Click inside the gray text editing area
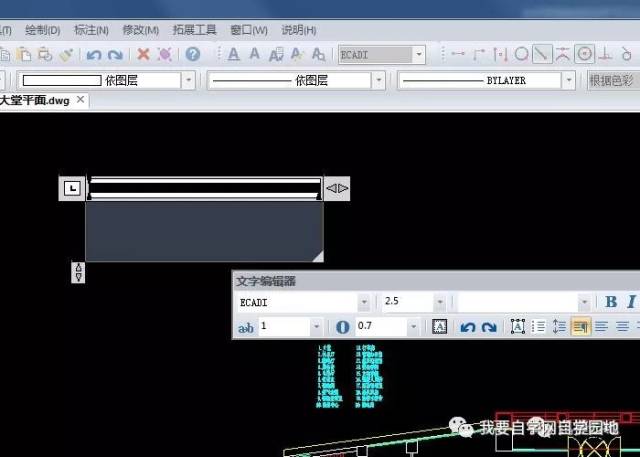The height and width of the screenshot is (457, 640). (204, 231)
